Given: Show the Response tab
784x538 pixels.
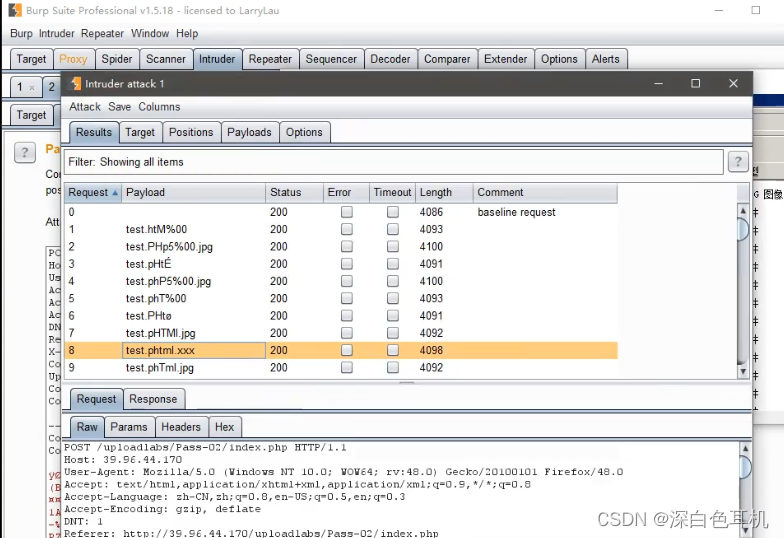Looking at the screenshot, I should pos(153,399).
